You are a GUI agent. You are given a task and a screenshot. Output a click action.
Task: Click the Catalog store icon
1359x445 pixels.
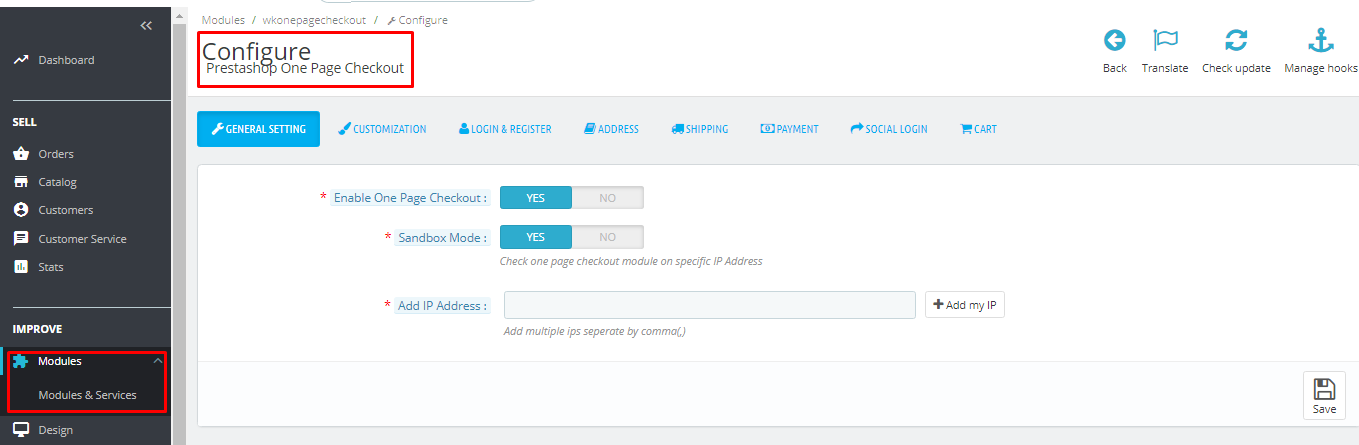[x=20, y=182]
